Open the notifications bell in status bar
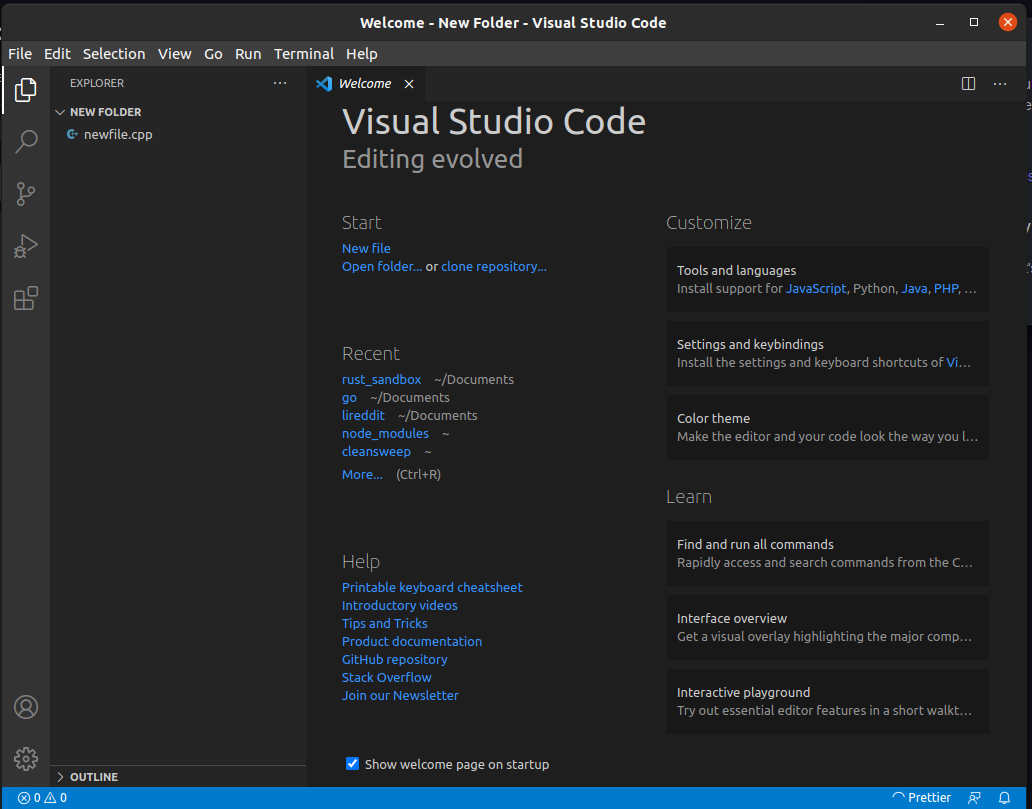The height and width of the screenshot is (809, 1032). coord(1005,798)
